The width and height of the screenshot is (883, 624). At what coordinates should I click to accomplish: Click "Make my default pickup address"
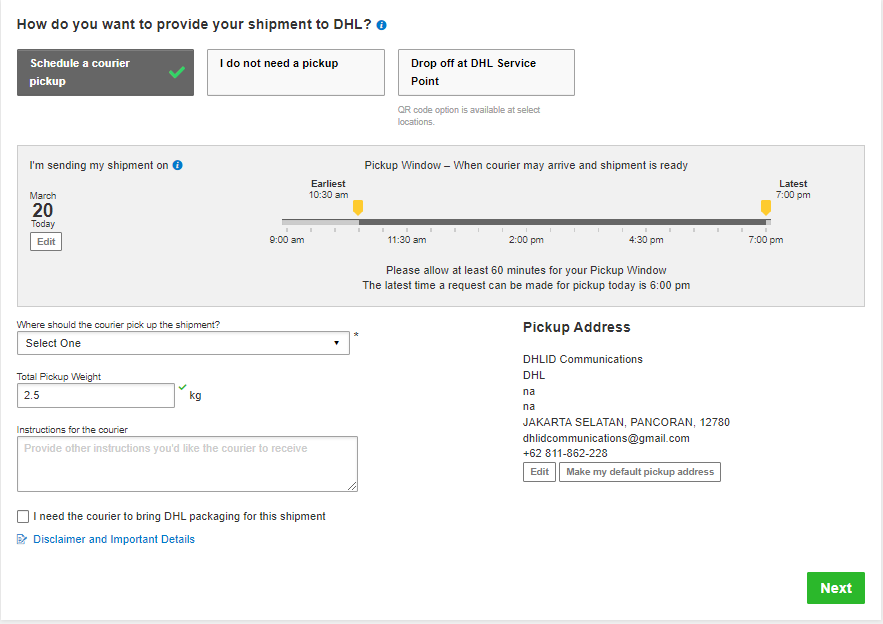639,471
